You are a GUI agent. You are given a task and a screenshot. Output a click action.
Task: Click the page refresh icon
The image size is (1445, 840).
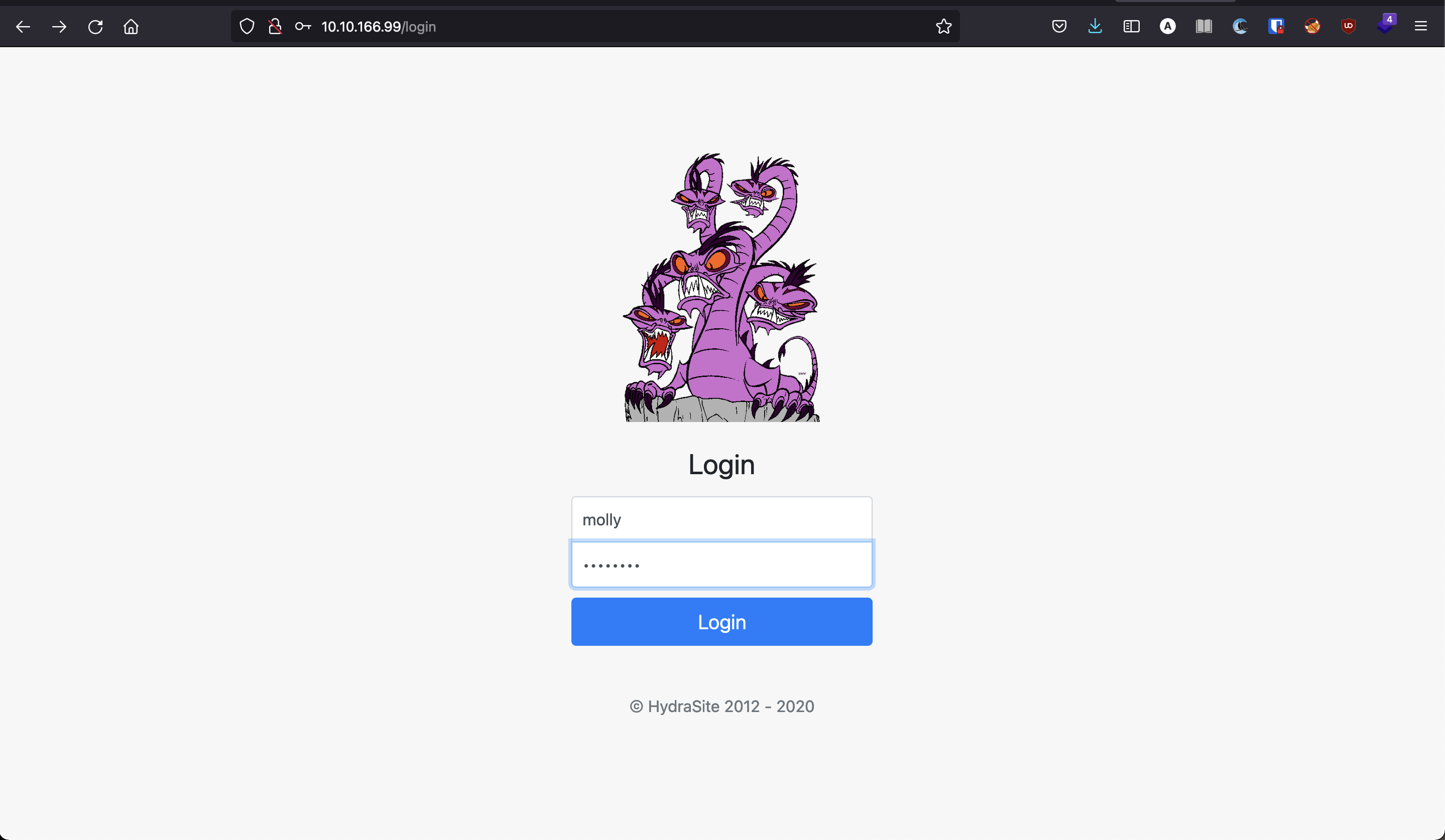click(96, 26)
